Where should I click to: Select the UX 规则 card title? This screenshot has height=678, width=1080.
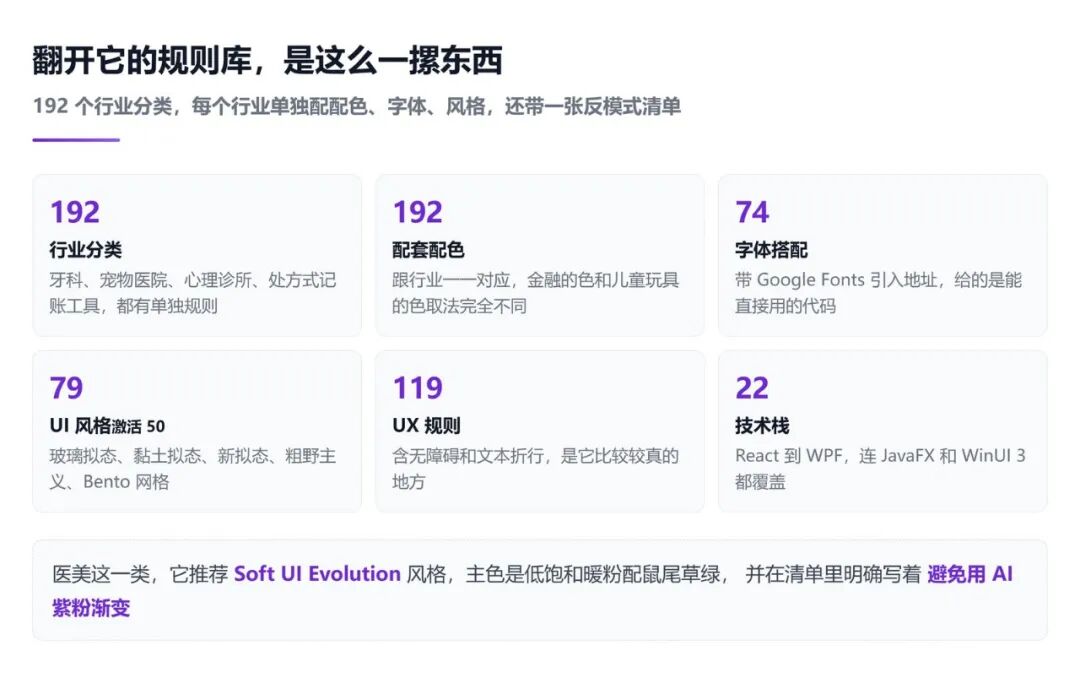coord(426,426)
